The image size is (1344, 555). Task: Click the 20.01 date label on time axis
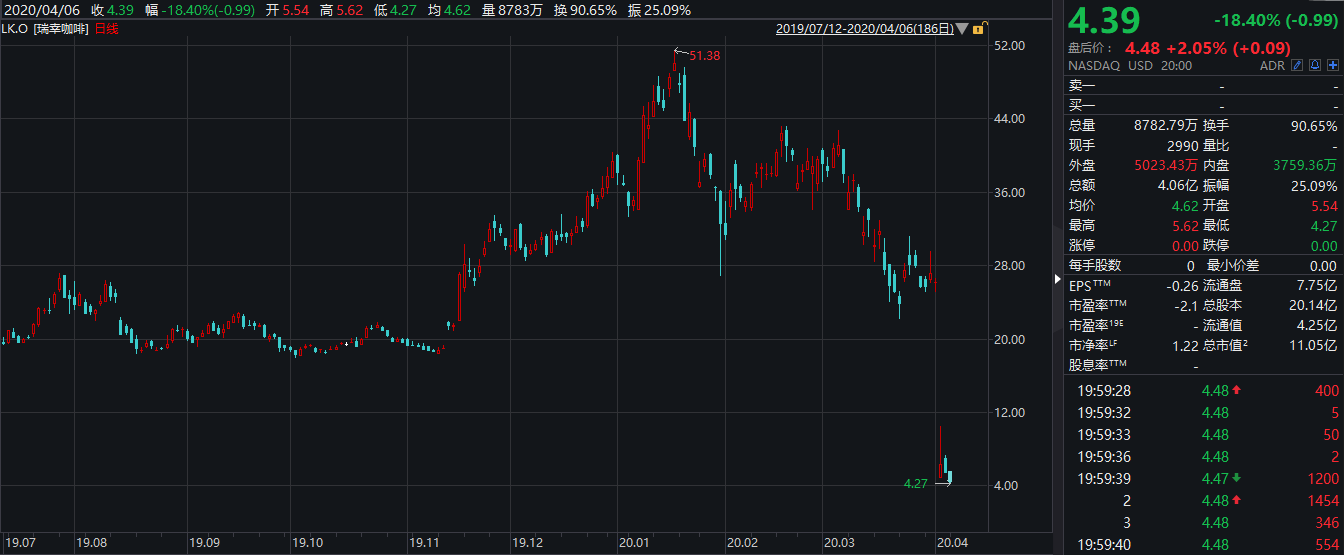click(x=633, y=543)
